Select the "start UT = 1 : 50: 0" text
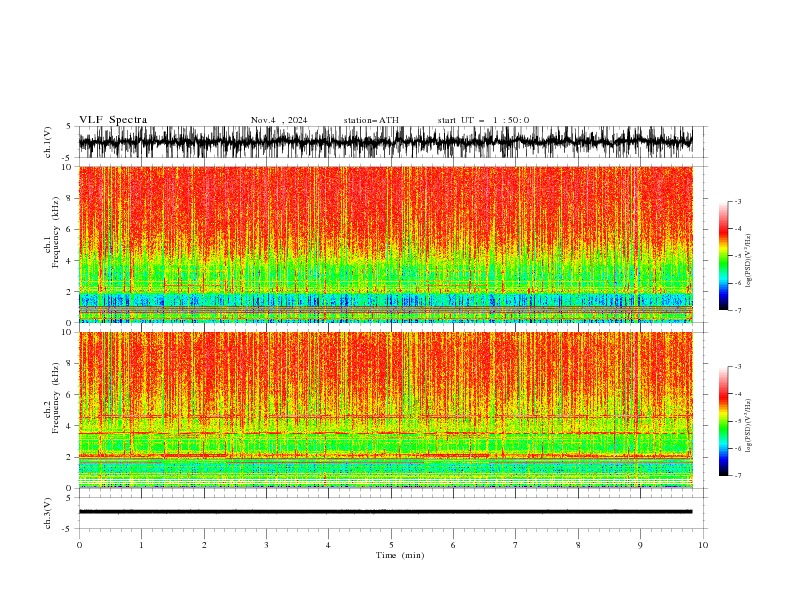Image resolution: width=792 pixels, height=612 pixels. (x=483, y=120)
